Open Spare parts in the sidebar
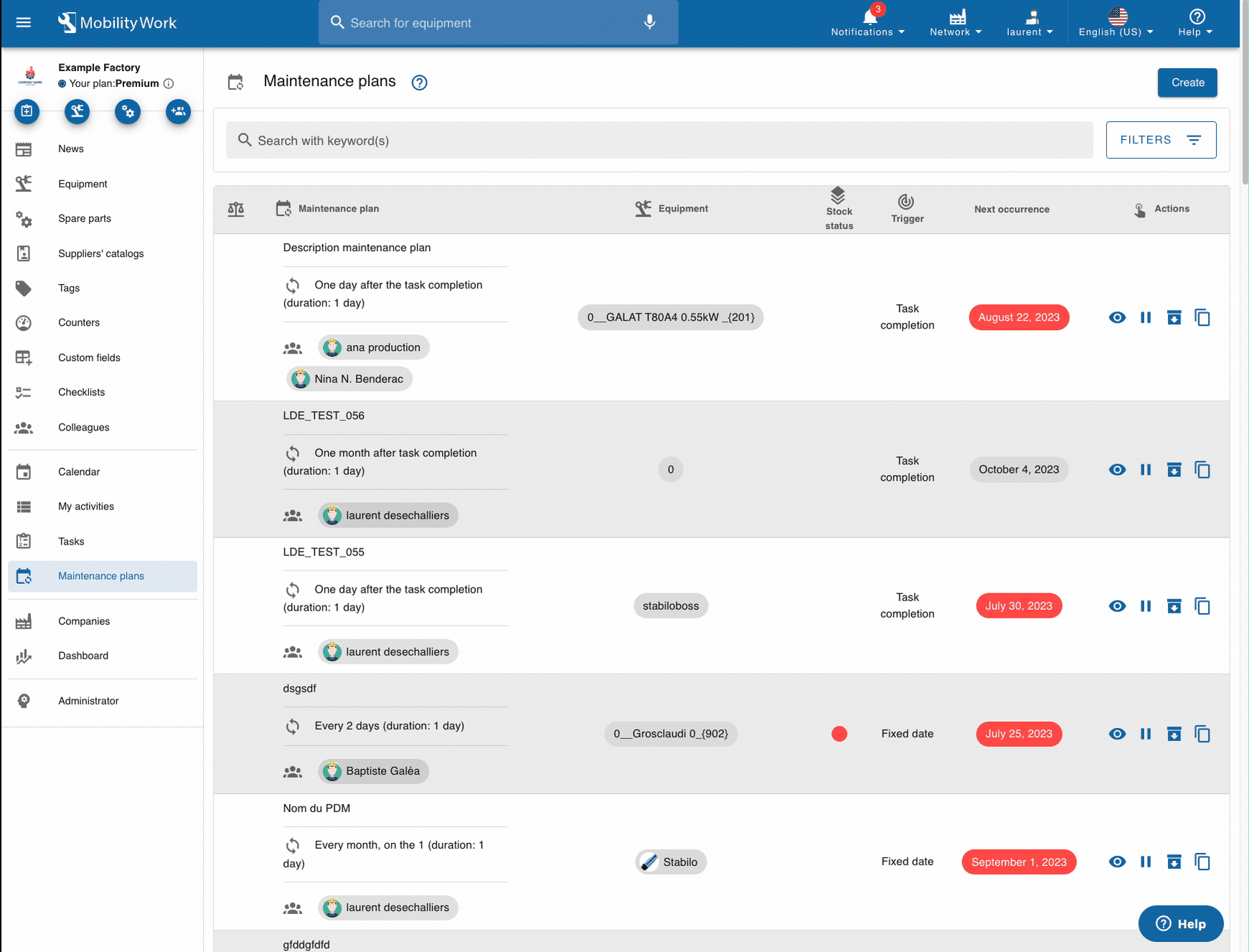Image resolution: width=1249 pixels, height=952 pixels. pyautogui.click(x=85, y=219)
